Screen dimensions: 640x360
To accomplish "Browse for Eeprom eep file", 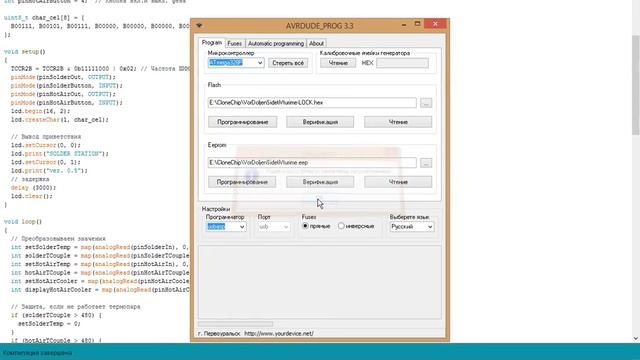I will click(x=426, y=163).
